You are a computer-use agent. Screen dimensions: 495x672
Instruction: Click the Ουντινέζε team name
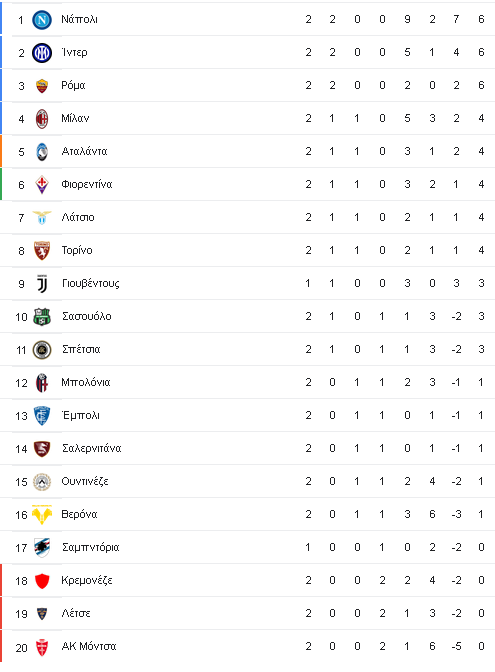coord(85,481)
